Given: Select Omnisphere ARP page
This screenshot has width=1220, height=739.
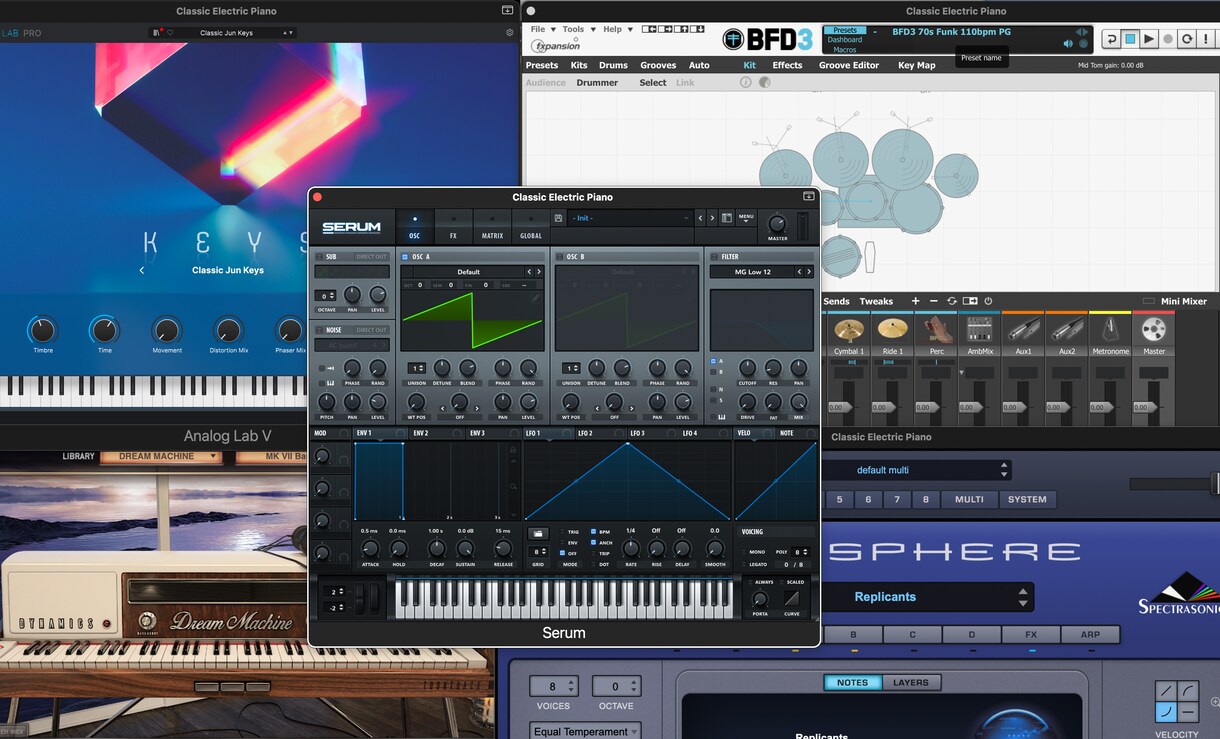Looking at the screenshot, I should (1090, 635).
